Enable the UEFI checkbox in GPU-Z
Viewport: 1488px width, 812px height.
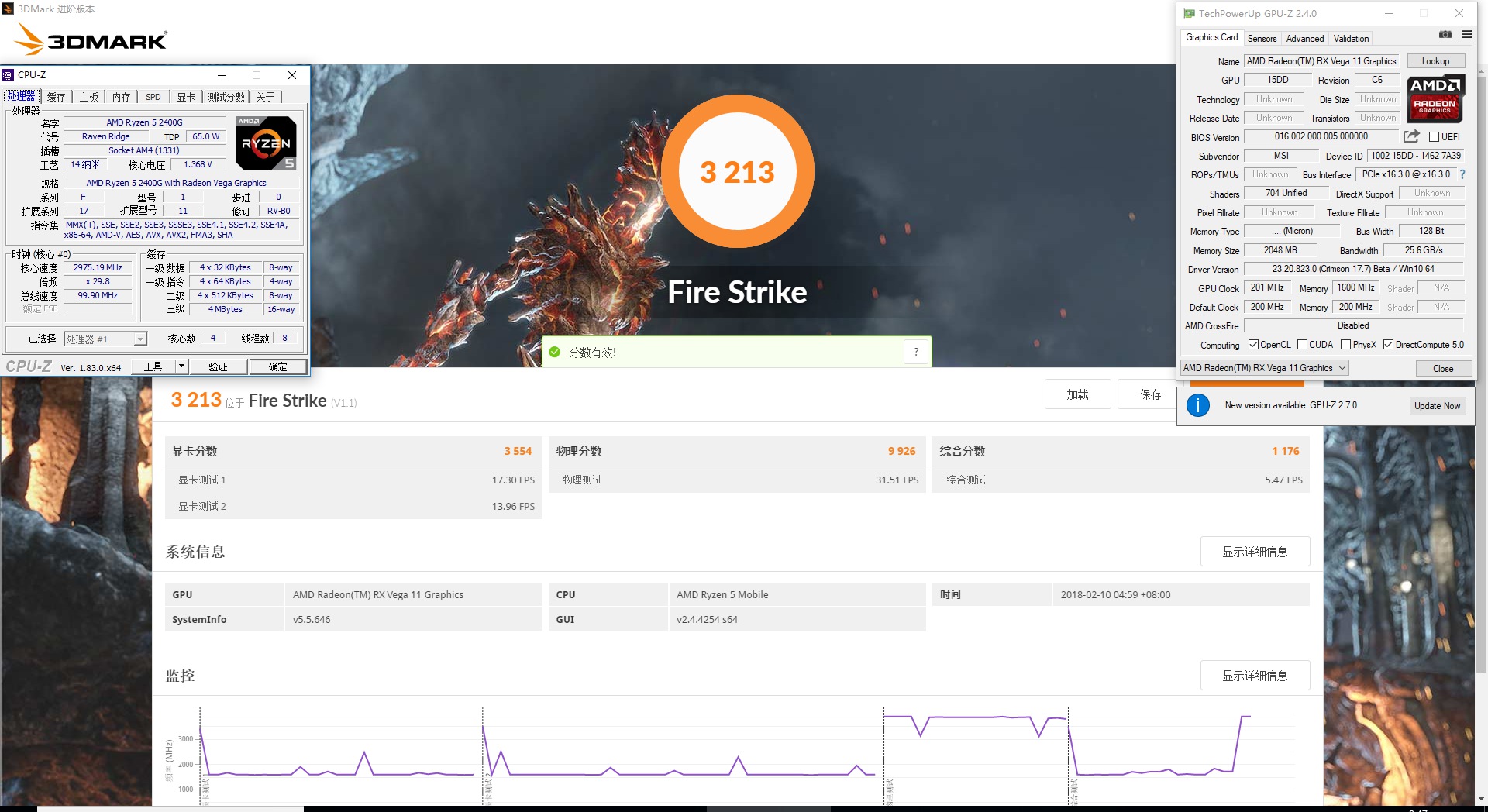pos(1435,136)
